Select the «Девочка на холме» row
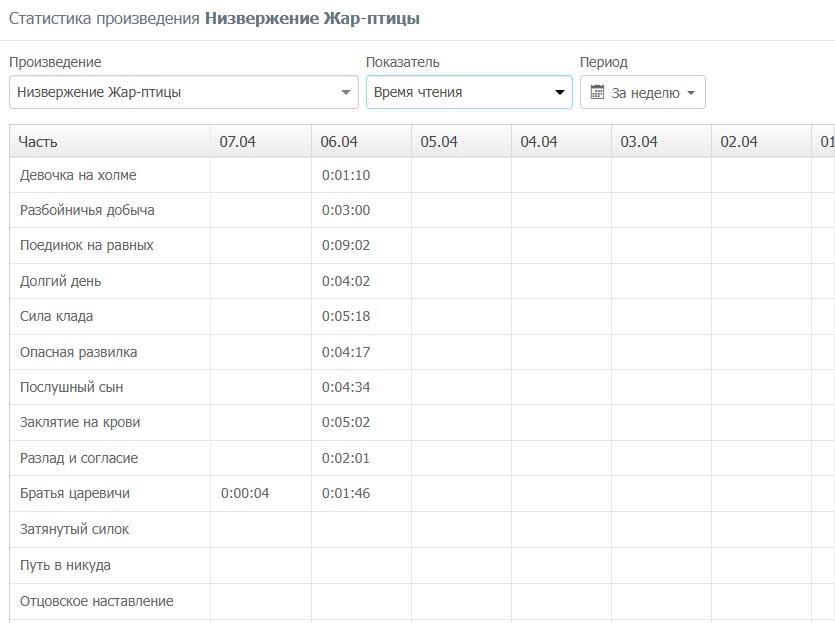The width and height of the screenshot is (835, 623). (x=78, y=176)
